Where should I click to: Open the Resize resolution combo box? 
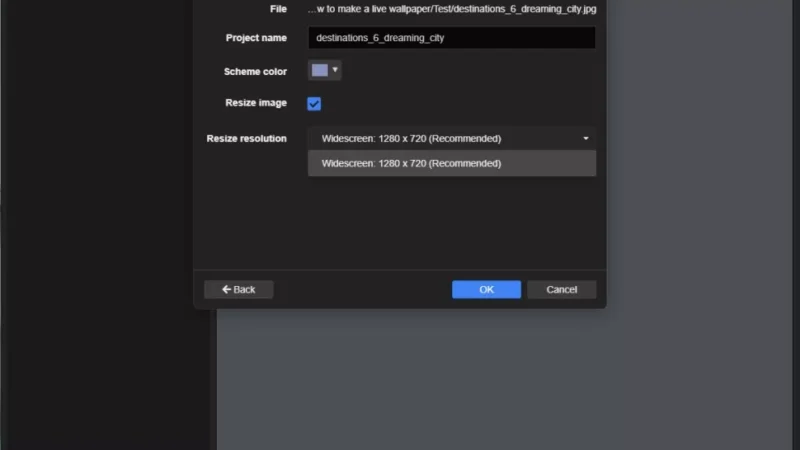point(451,139)
